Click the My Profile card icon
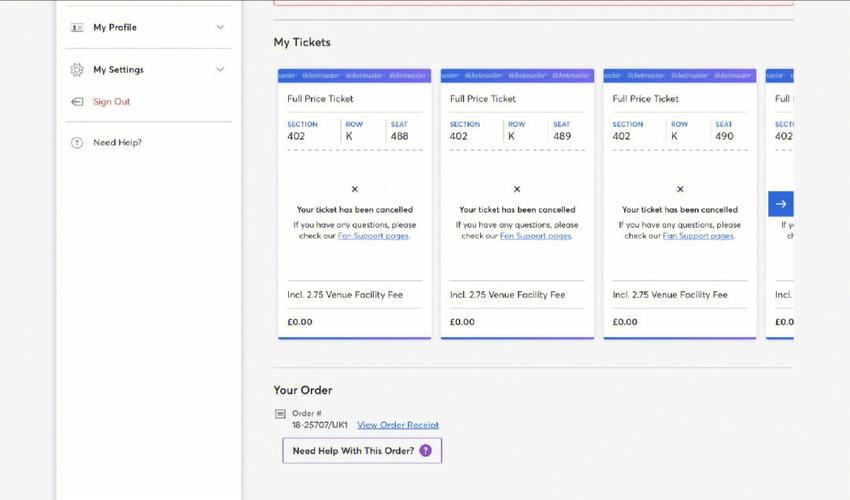This screenshot has height=500, width=850. (x=77, y=27)
